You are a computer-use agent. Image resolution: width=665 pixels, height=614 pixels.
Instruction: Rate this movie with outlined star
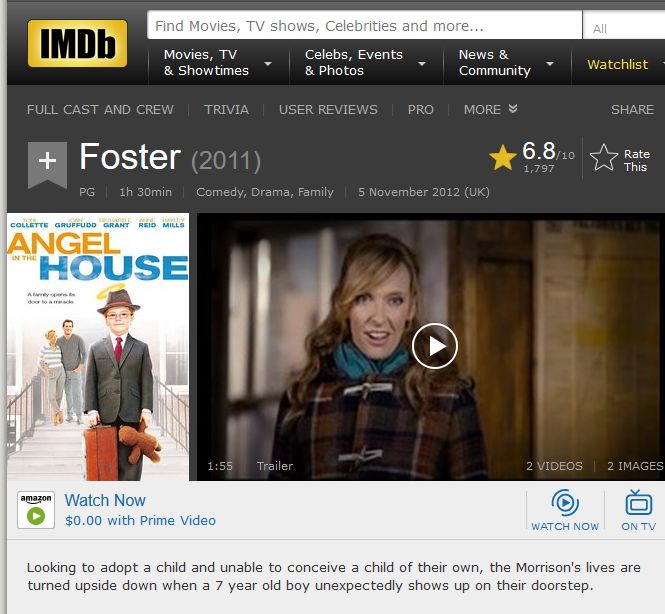point(604,157)
